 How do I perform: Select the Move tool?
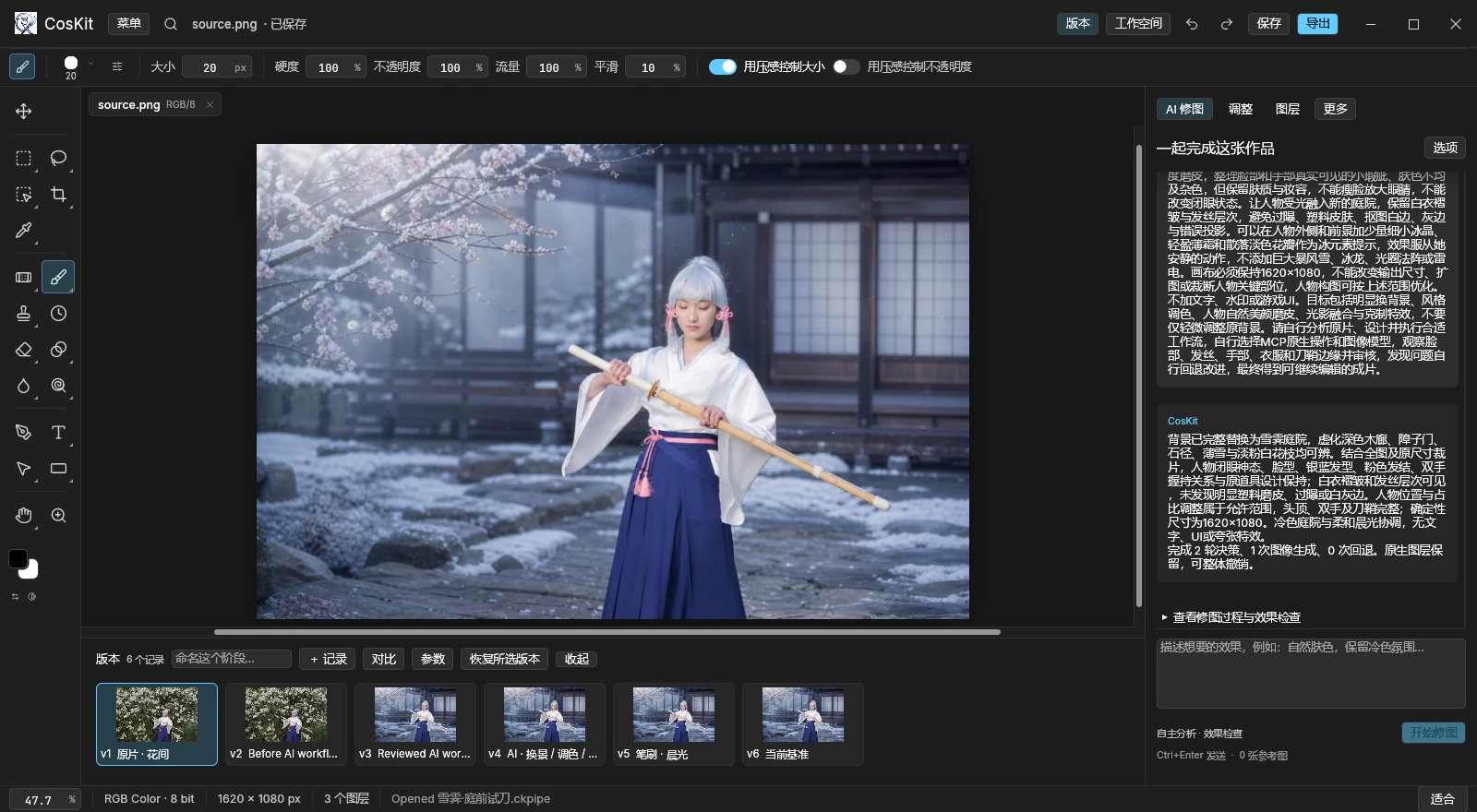click(x=24, y=112)
